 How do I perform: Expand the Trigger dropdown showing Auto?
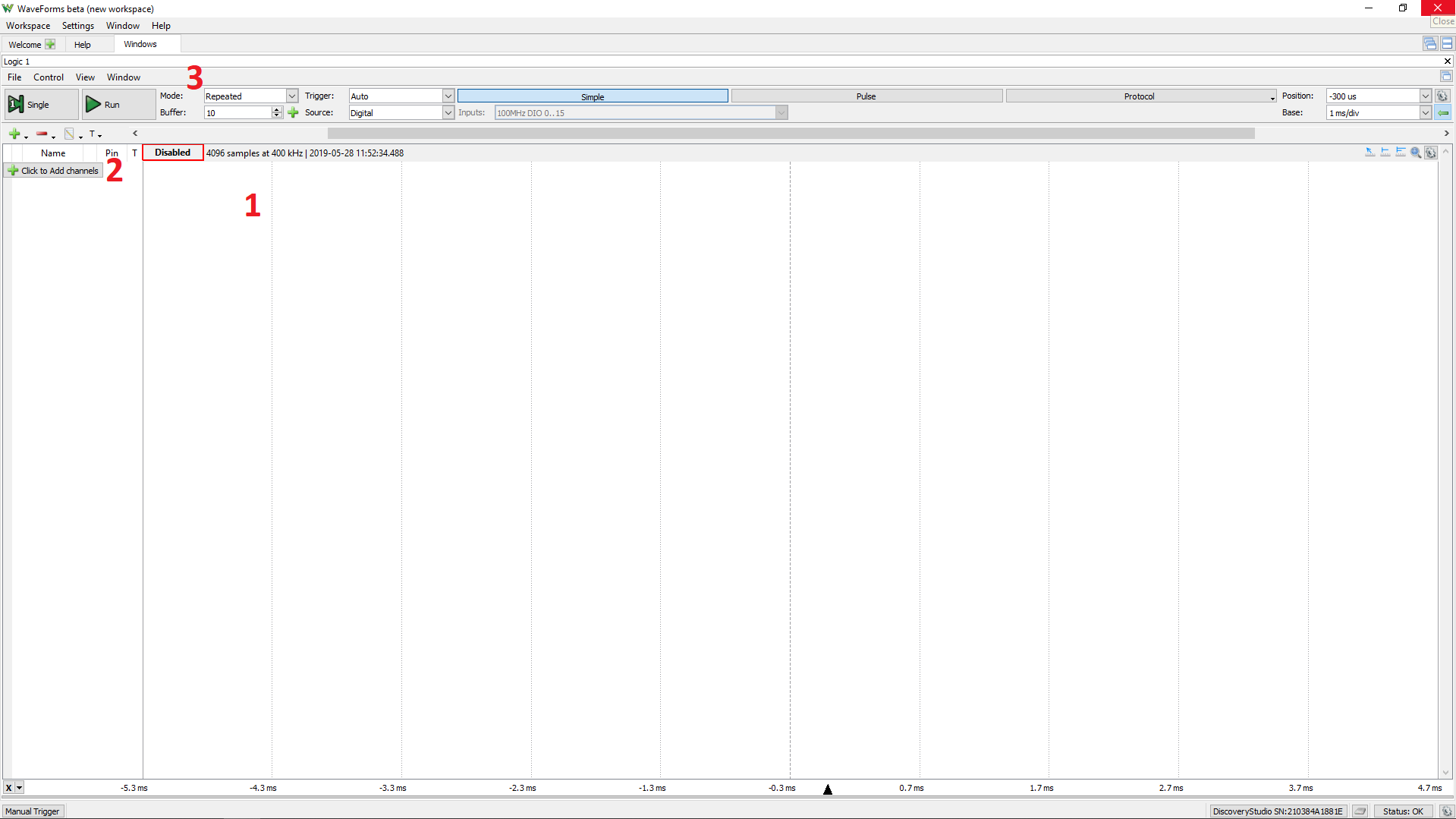(x=448, y=96)
